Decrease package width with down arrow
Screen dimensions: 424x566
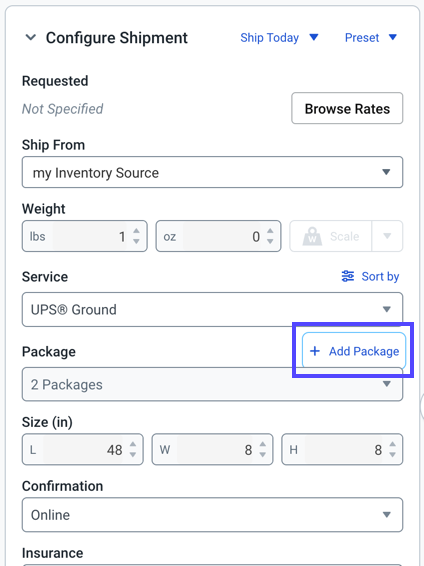coord(263,454)
